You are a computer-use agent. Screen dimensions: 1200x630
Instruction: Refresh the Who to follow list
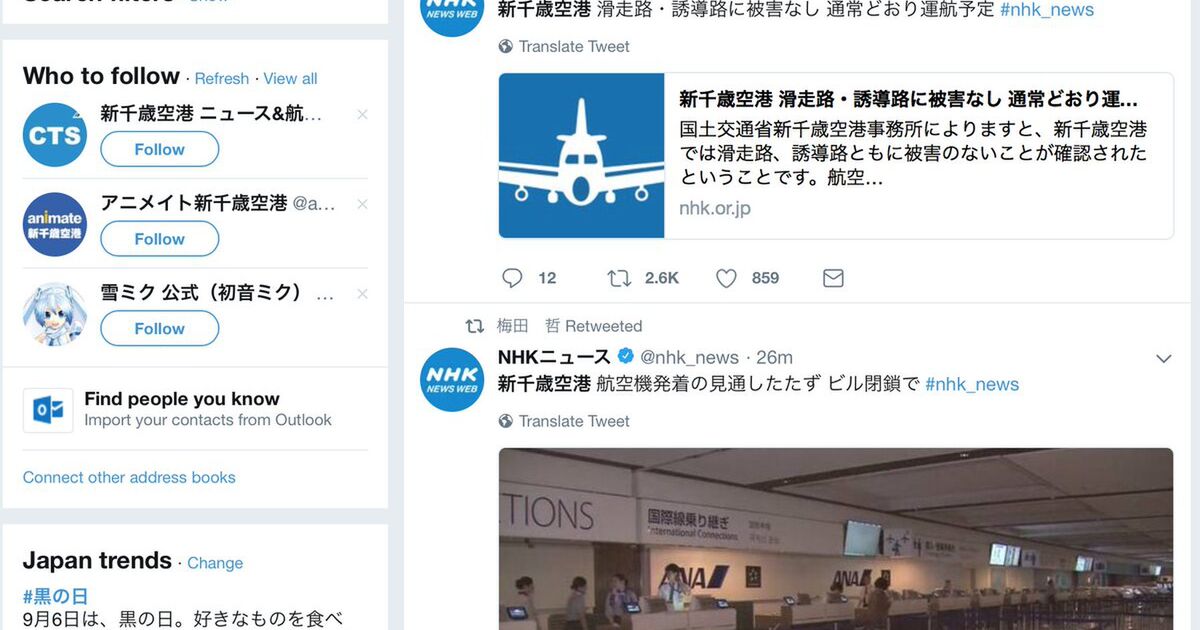tap(222, 78)
